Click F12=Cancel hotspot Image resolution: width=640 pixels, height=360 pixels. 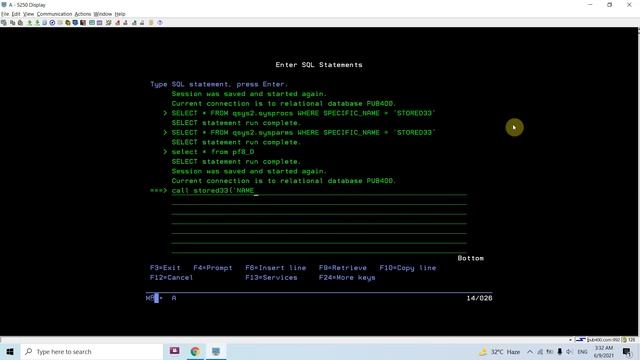[171, 278]
